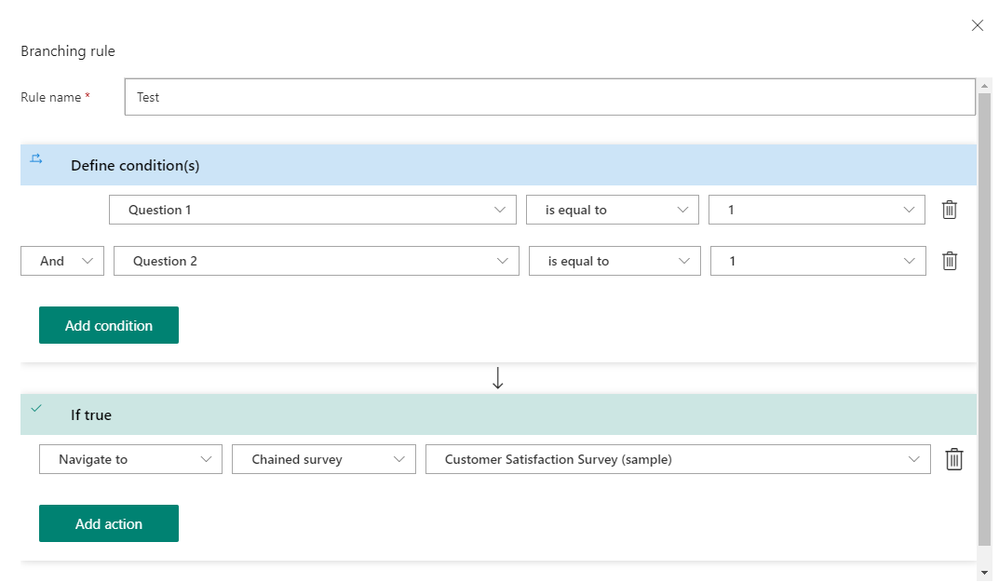This screenshot has width=999, height=585.
Task: Open the value dropdown for Question 2
Action: 817,261
